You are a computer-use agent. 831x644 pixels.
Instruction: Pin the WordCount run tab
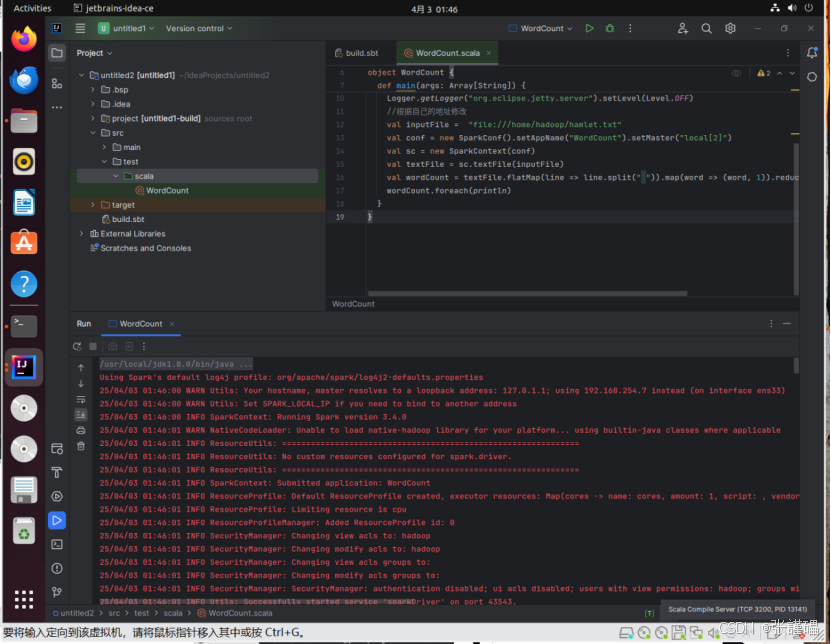[140, 324]
